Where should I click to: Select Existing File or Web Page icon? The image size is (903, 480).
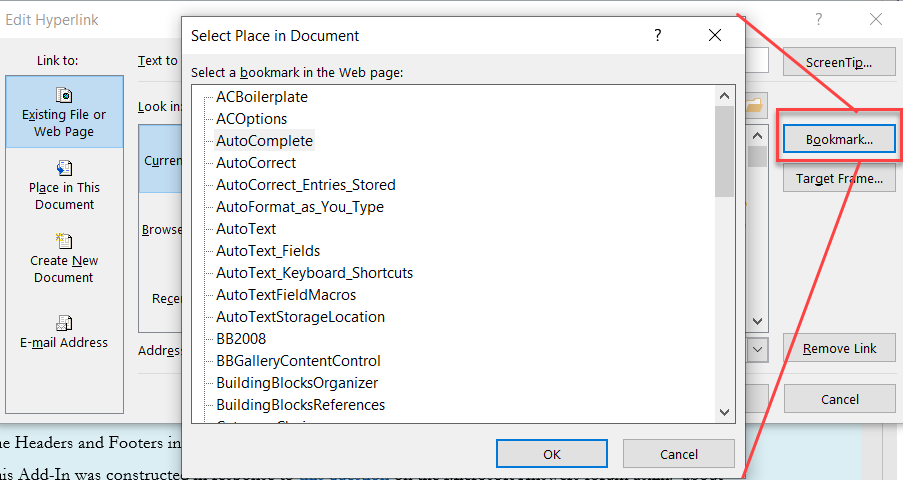click(64, 96)
